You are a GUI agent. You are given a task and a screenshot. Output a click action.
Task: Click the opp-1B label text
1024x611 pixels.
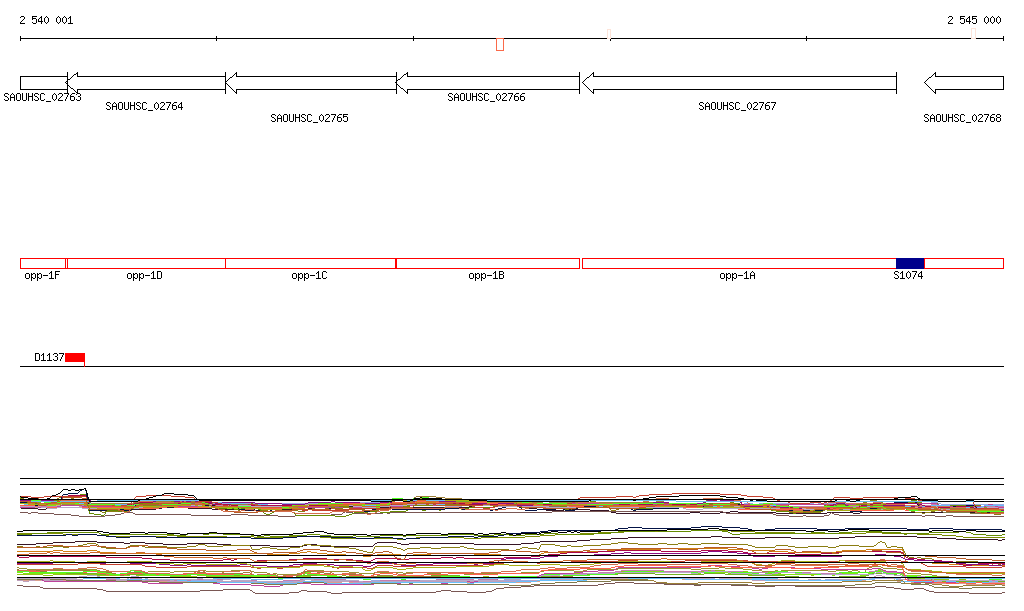(487, 275)
